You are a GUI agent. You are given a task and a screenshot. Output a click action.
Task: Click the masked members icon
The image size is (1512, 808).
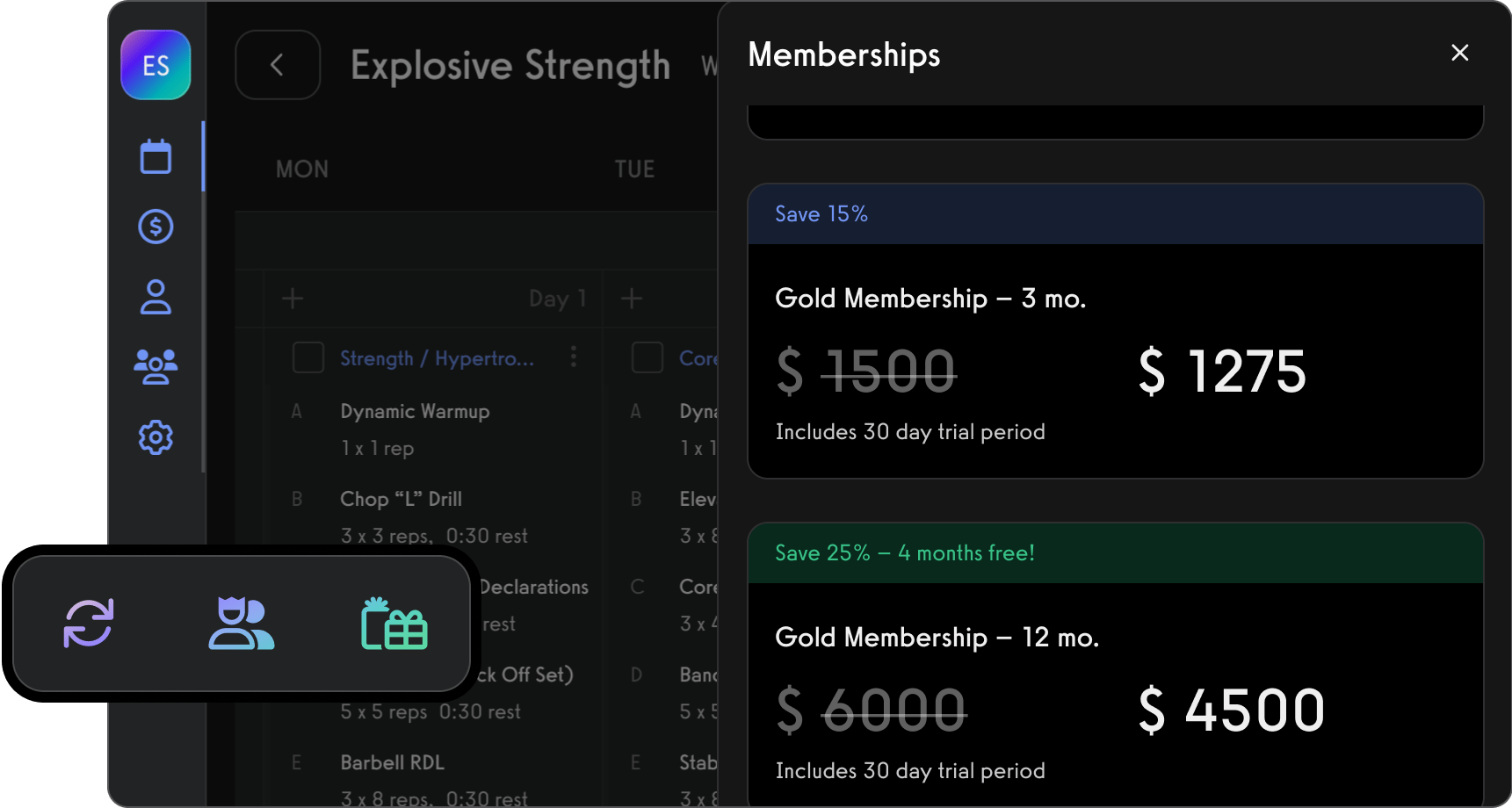pos(241,624)
